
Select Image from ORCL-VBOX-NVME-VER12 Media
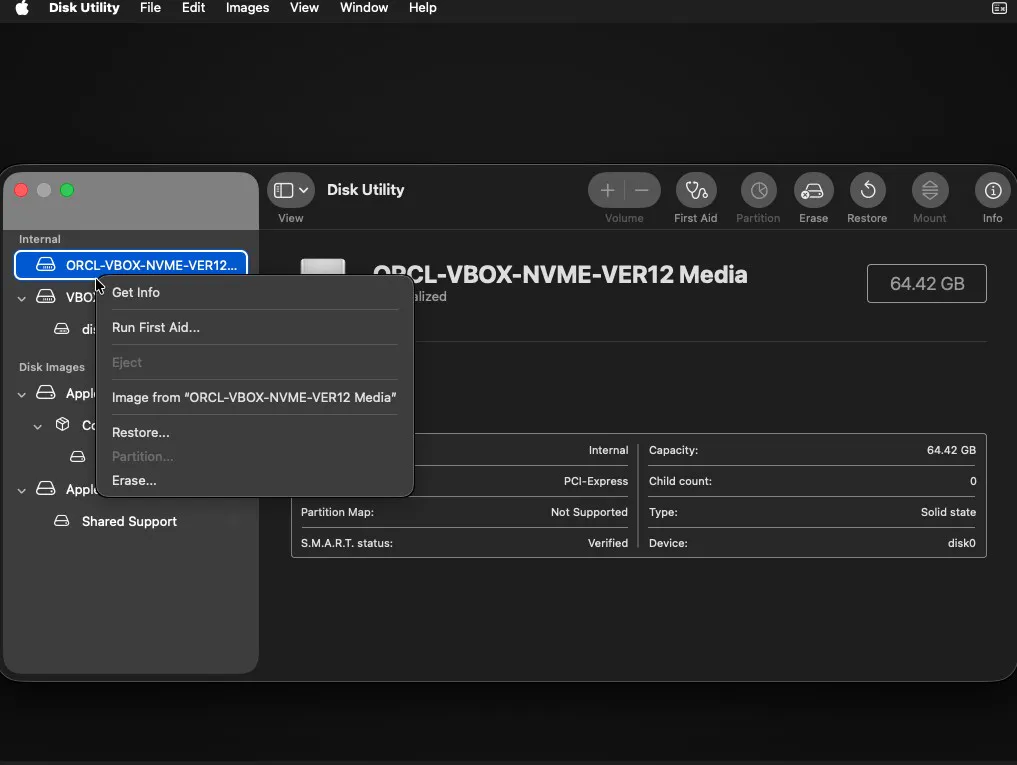click(254, 398)
